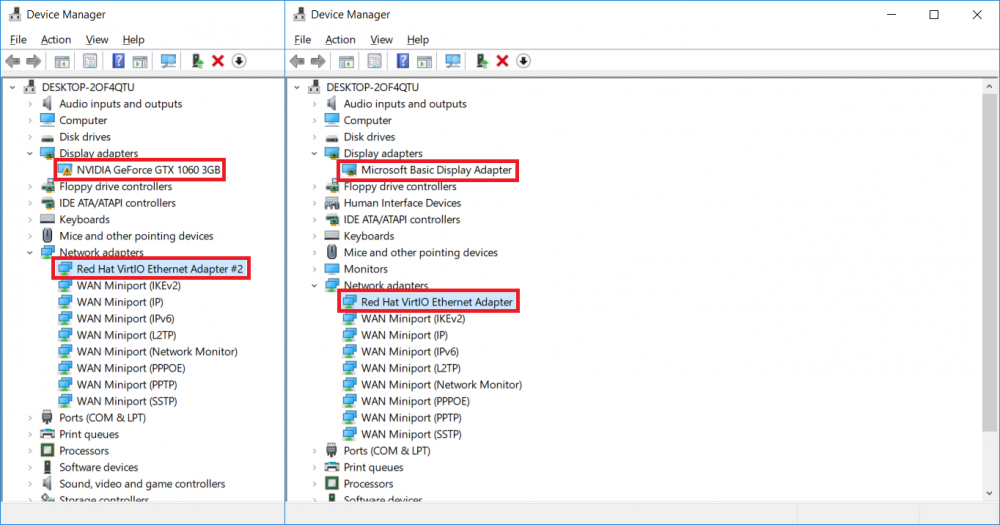The width and height of the screenshot is (1000, 525).
Task: Click Computer node in right window
Action: tap(367, 120)
